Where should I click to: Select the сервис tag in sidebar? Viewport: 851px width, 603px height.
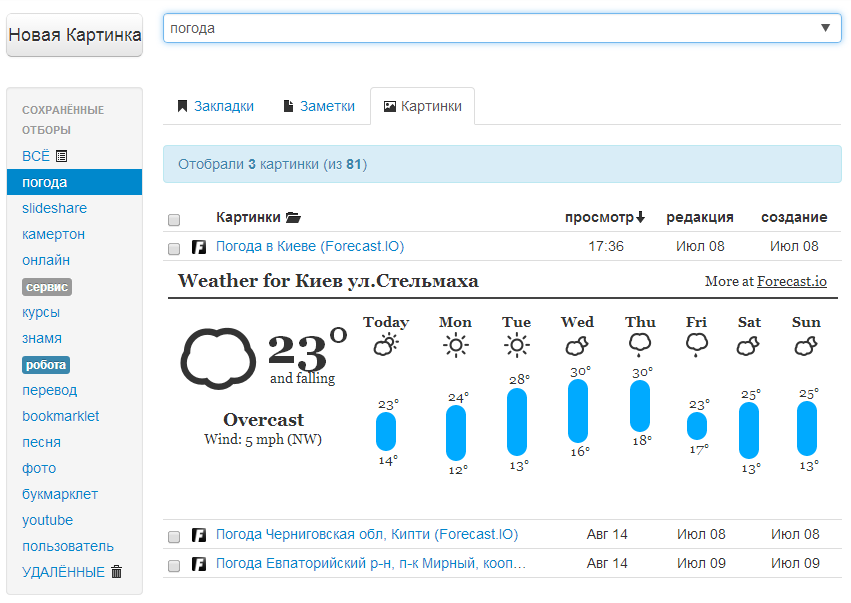(47, 287)
